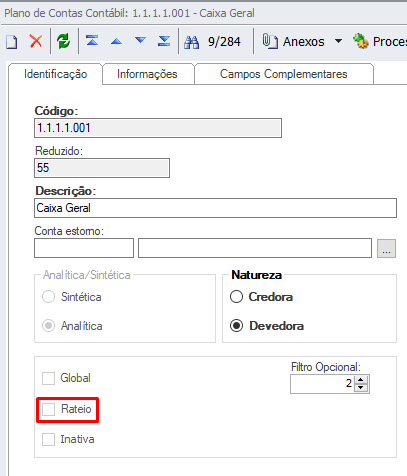Image resolution: width=407 pixels, height=476 pixels.
Task: Open Processos gear icon
Action: coord(361,41)
